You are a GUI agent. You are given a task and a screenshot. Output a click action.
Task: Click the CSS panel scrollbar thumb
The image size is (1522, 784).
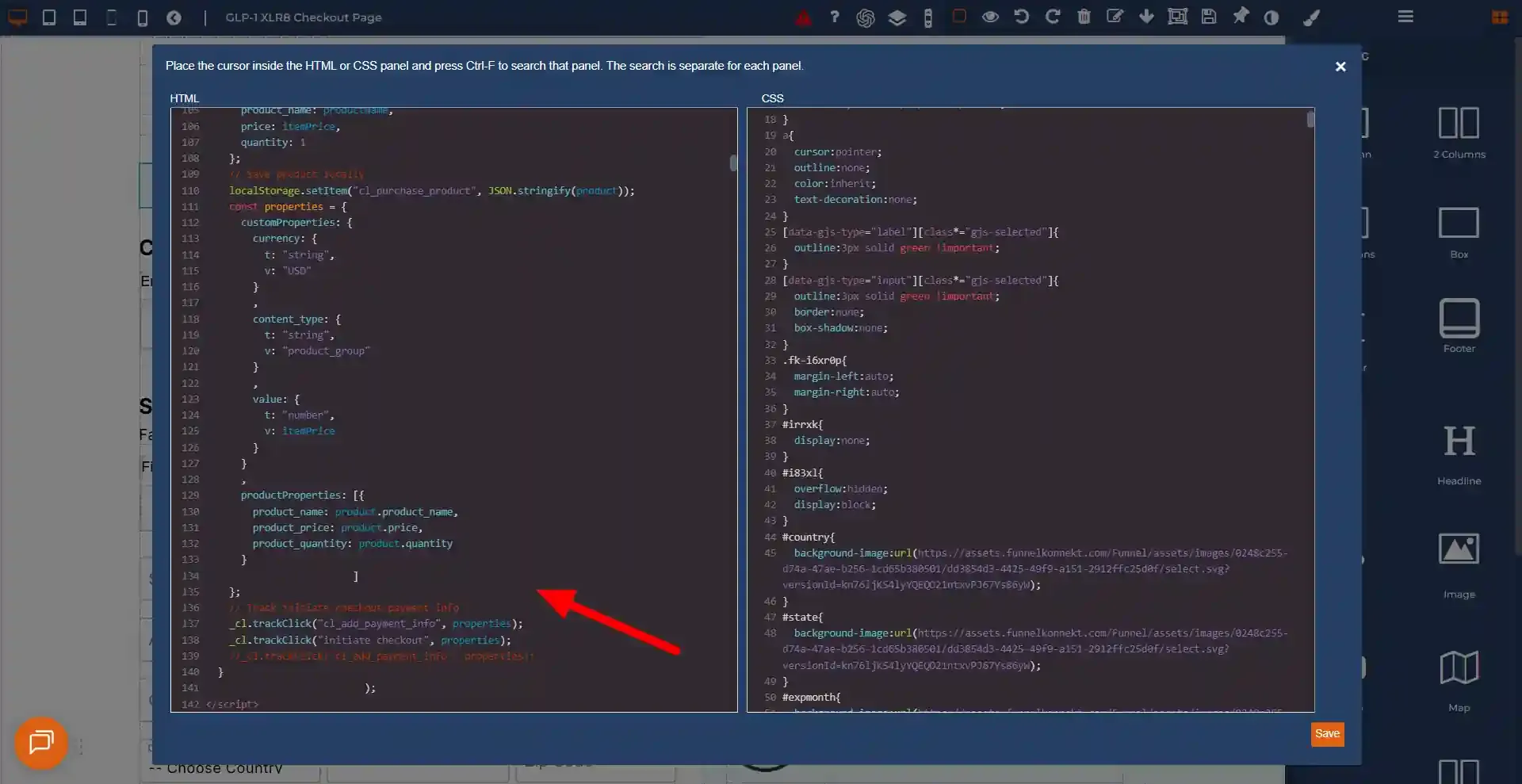pyautogui.click(x=1310, y=119)
